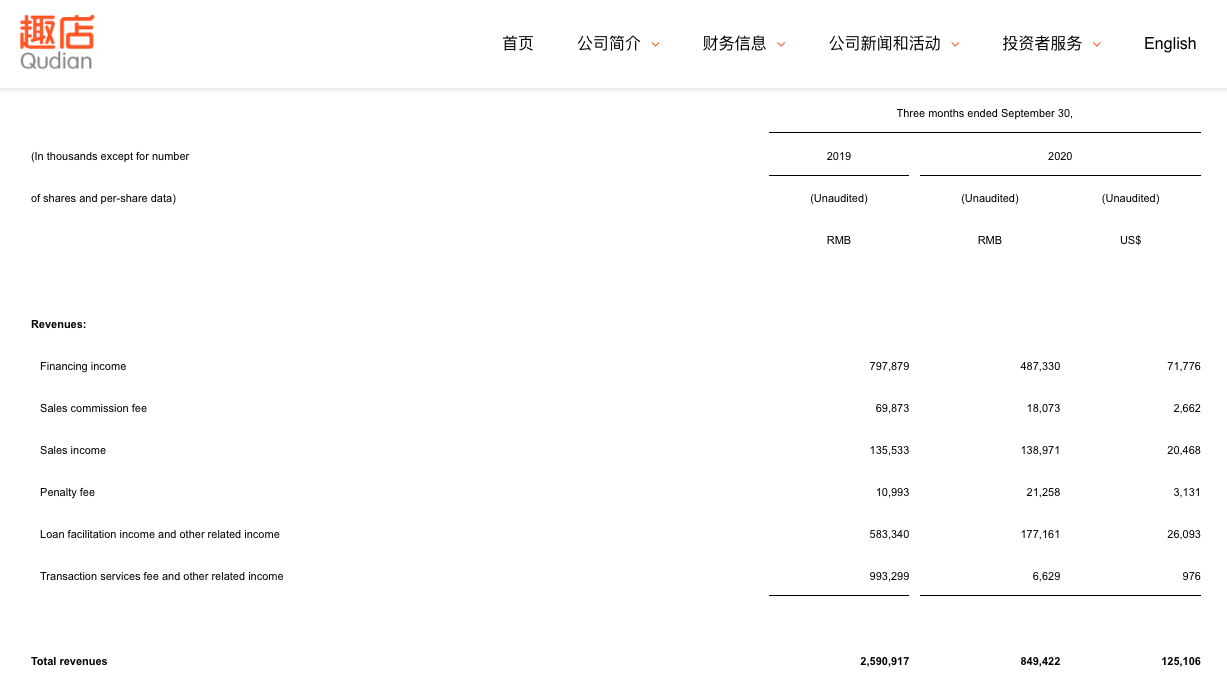Click the 2,590,917 total revenues value

[x=884, y=661]
